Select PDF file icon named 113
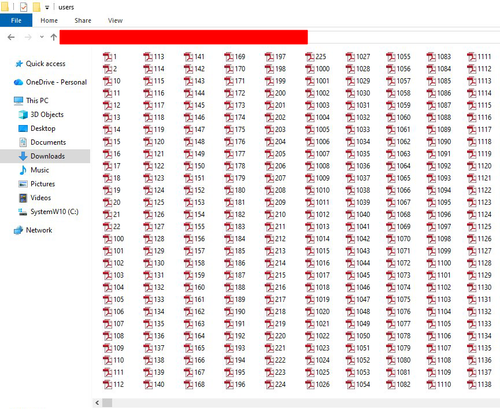The height and width of the screenshot is (409, 500). [x=148, y=57]
